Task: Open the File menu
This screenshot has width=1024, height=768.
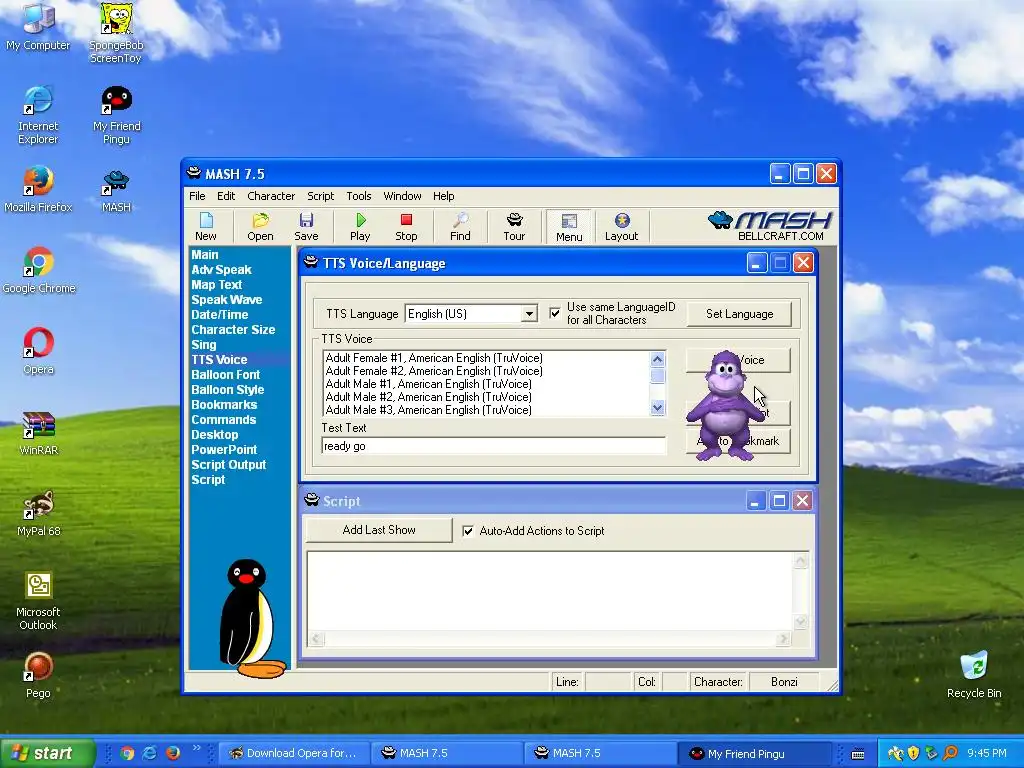Action: (x=197, y=196)
